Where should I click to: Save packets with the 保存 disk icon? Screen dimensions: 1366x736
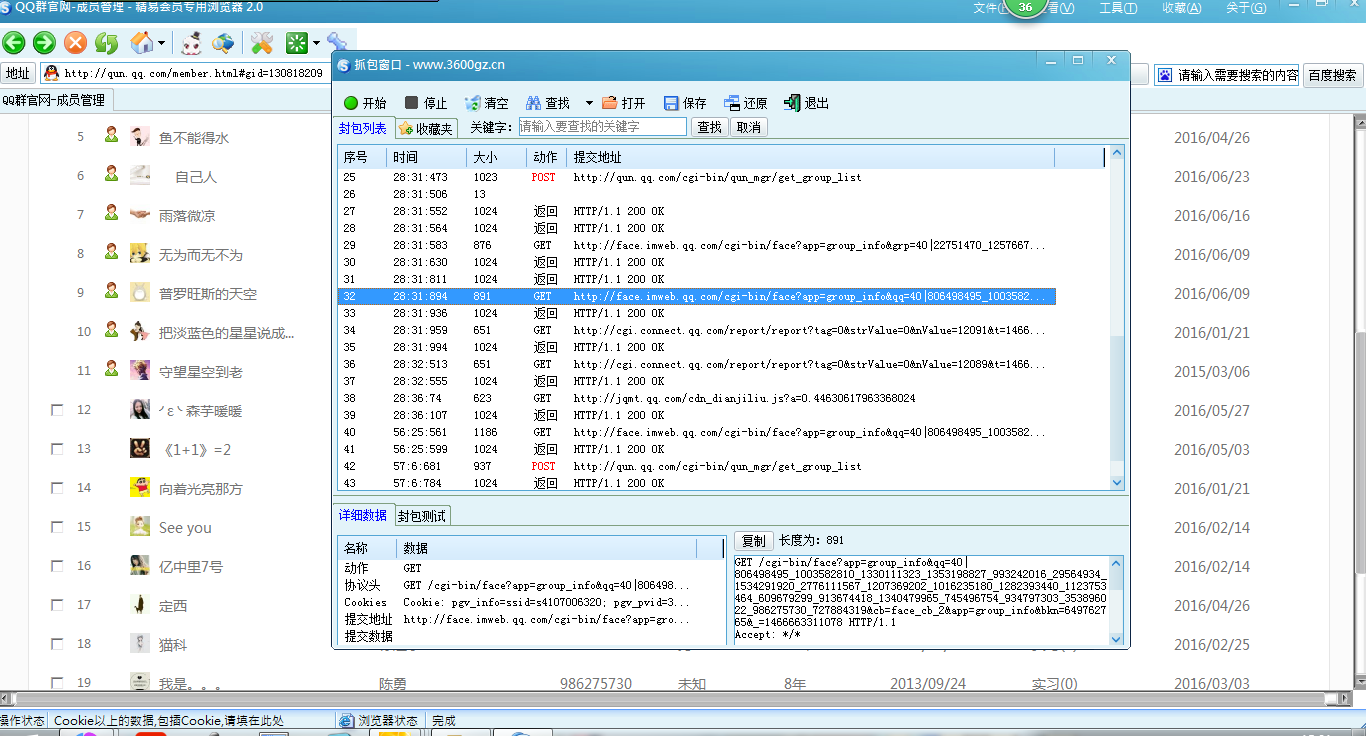[685, 103]
